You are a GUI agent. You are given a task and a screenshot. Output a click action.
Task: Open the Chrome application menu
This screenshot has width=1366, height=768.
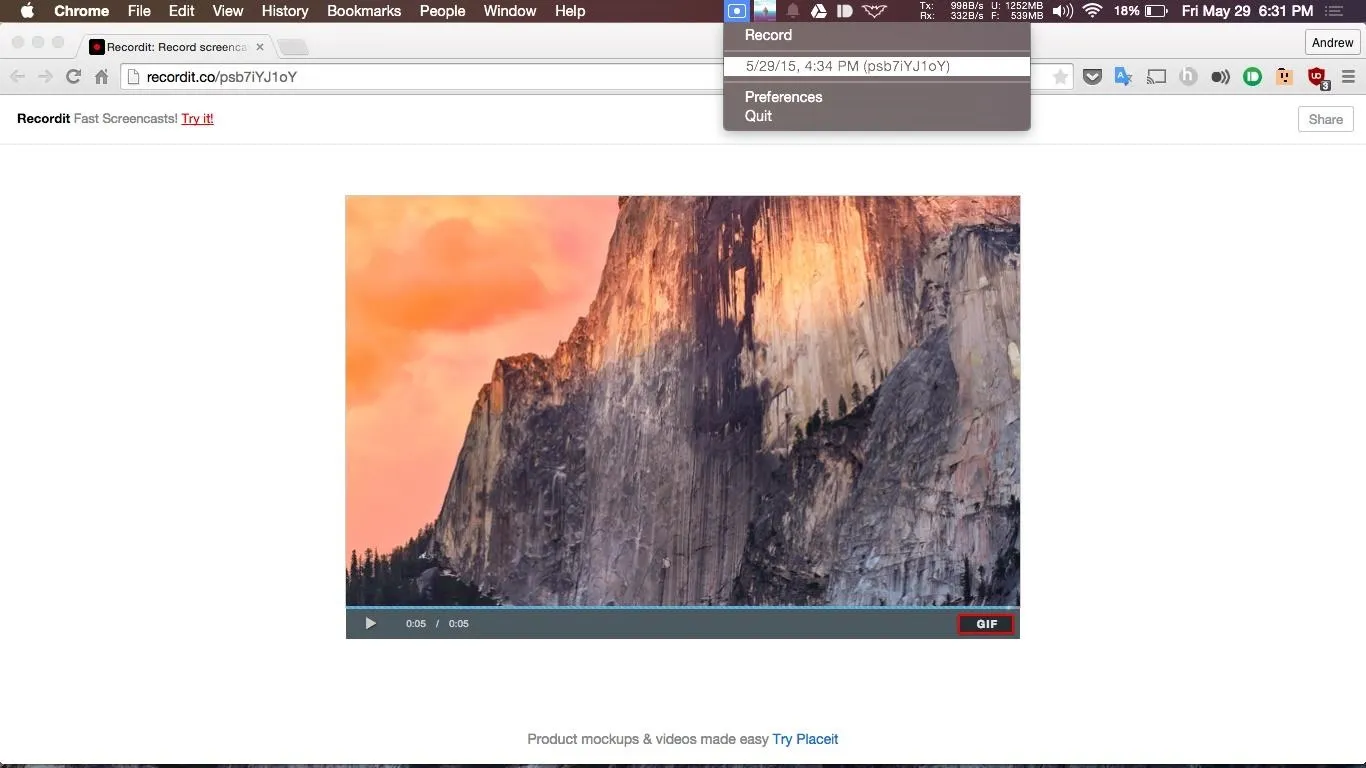point(82,11)
